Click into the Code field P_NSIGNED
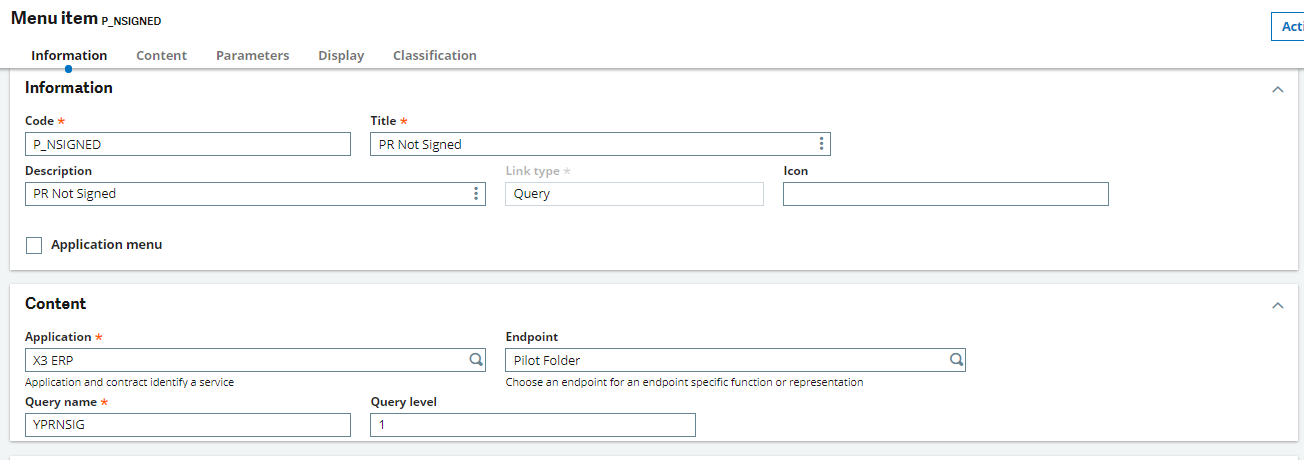 click(188, 144)
